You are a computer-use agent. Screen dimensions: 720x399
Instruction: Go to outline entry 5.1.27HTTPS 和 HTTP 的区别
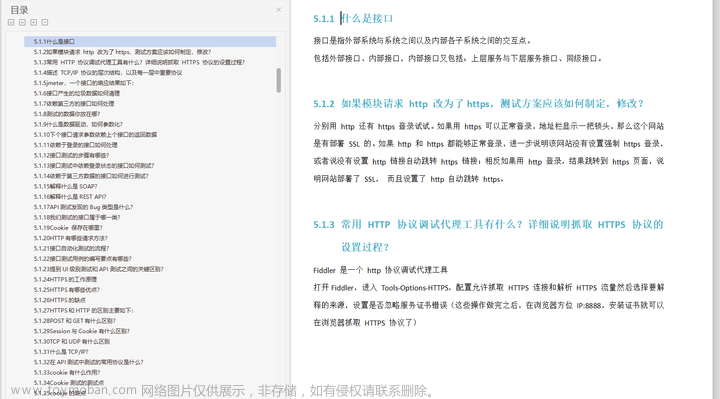pyautogui.click(x=84, y=310)
